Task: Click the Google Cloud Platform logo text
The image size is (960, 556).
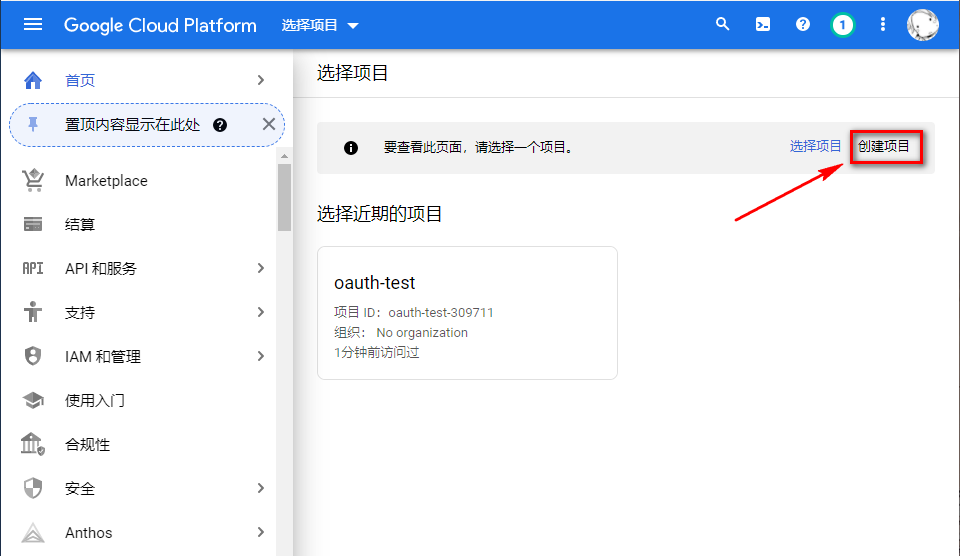Action: (160, 25)
